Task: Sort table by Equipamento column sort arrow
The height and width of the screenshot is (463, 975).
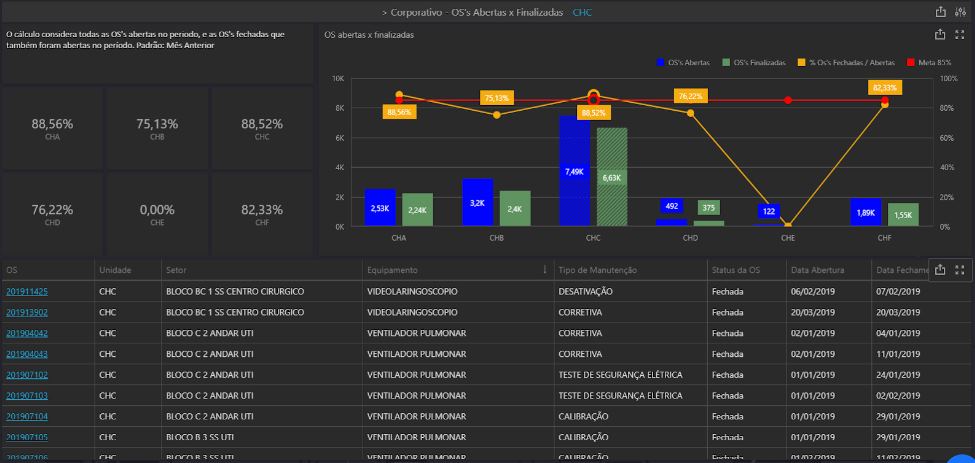Action: click(x=544, y=270)
